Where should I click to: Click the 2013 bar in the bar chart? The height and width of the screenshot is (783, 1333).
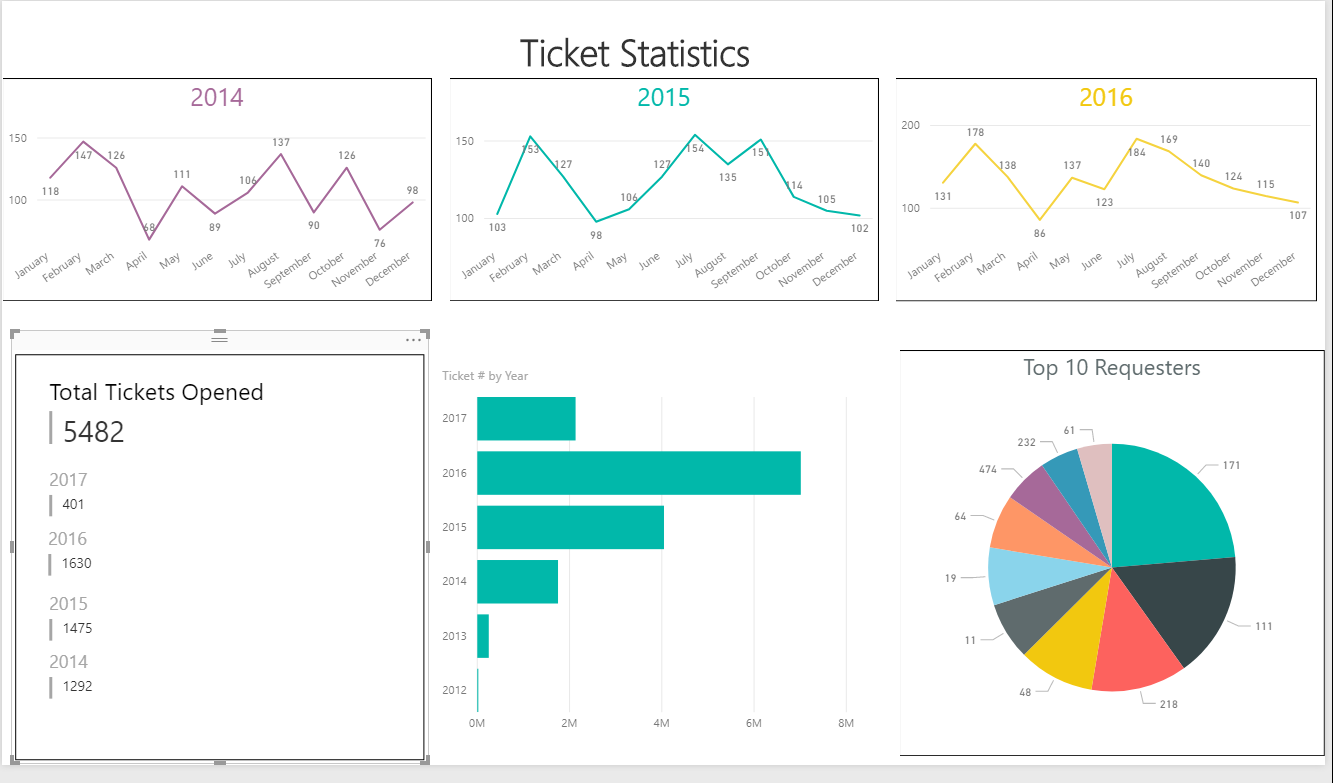(x=483, y=636)
